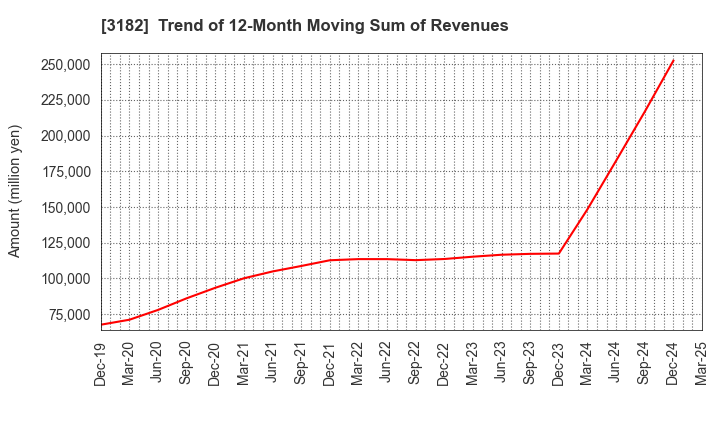Click the '125,000' y-axis value
This screenshot has width=720, height=440.
coord(67,243)
